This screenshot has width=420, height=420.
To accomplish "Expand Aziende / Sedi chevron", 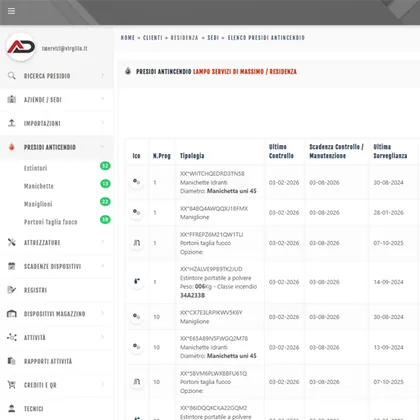I will tap(103, 99).
